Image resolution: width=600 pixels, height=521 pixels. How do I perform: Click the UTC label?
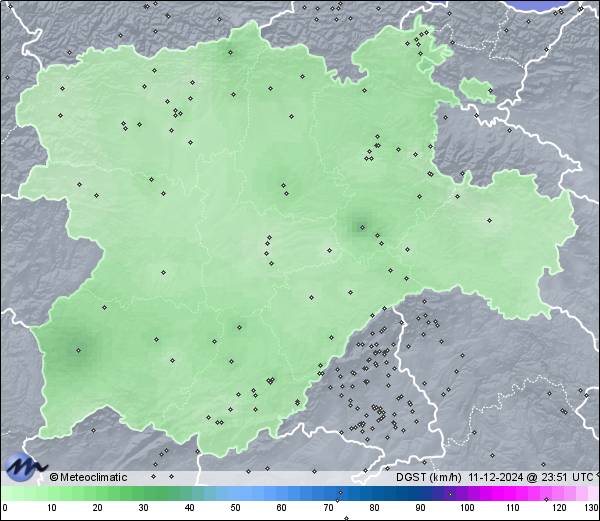point(583,477)
